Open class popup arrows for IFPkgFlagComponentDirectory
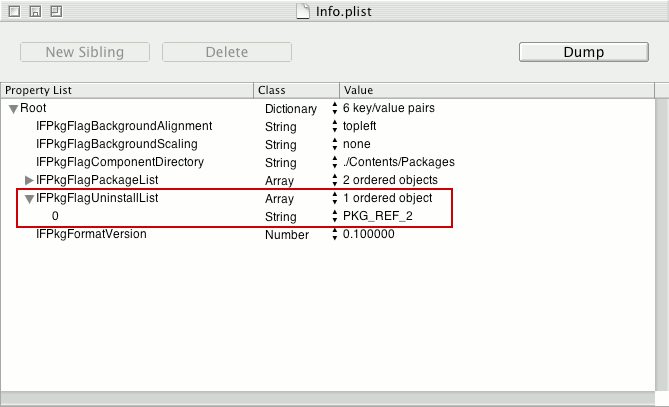This screenshot has width=669, height=407. pyautogui.click(x=334, y=162)
